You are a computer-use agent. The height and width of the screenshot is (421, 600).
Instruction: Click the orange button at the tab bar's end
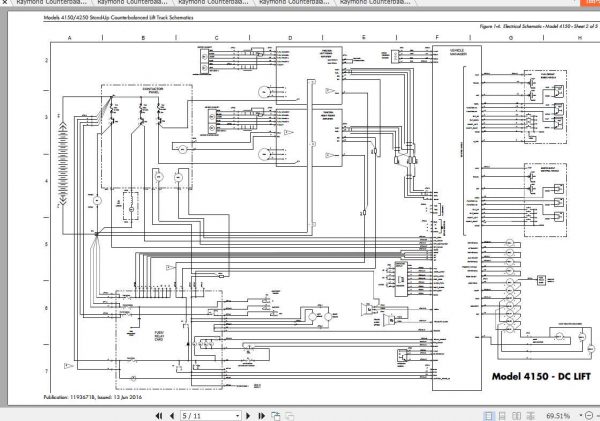pyautogui.click(x=590, y=3)
